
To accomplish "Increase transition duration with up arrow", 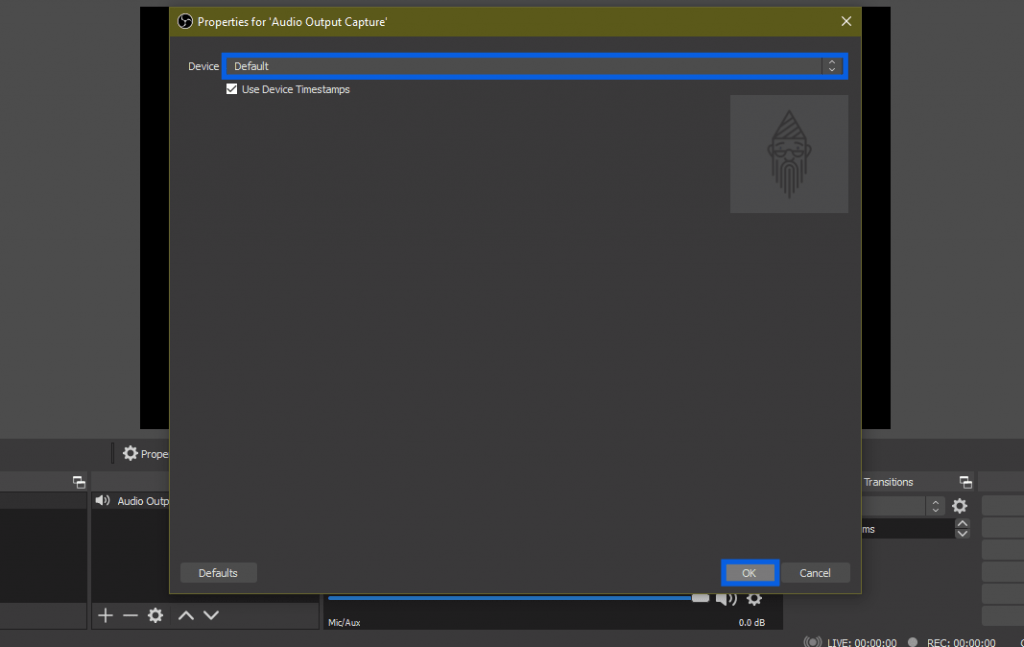I will pyautogui.click(x=962, y=524).
